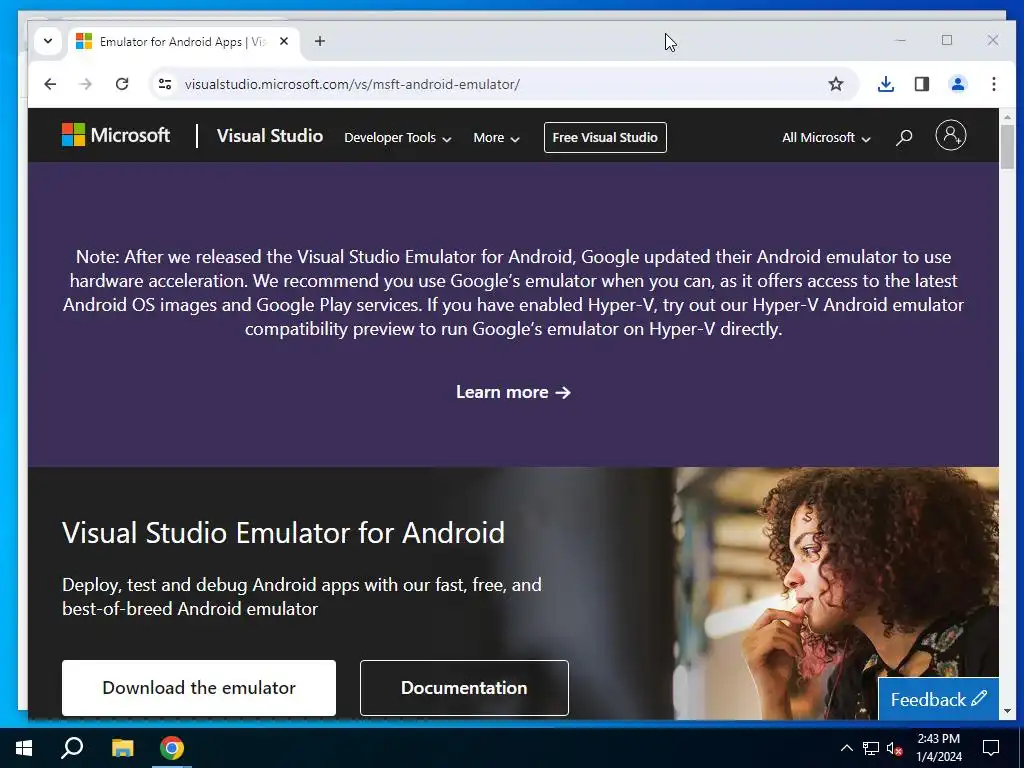The width and height of the screenshot is (1024, 768).
Task: Select the Emulator for Android Apps tab
Action: [x=184, y=41]
